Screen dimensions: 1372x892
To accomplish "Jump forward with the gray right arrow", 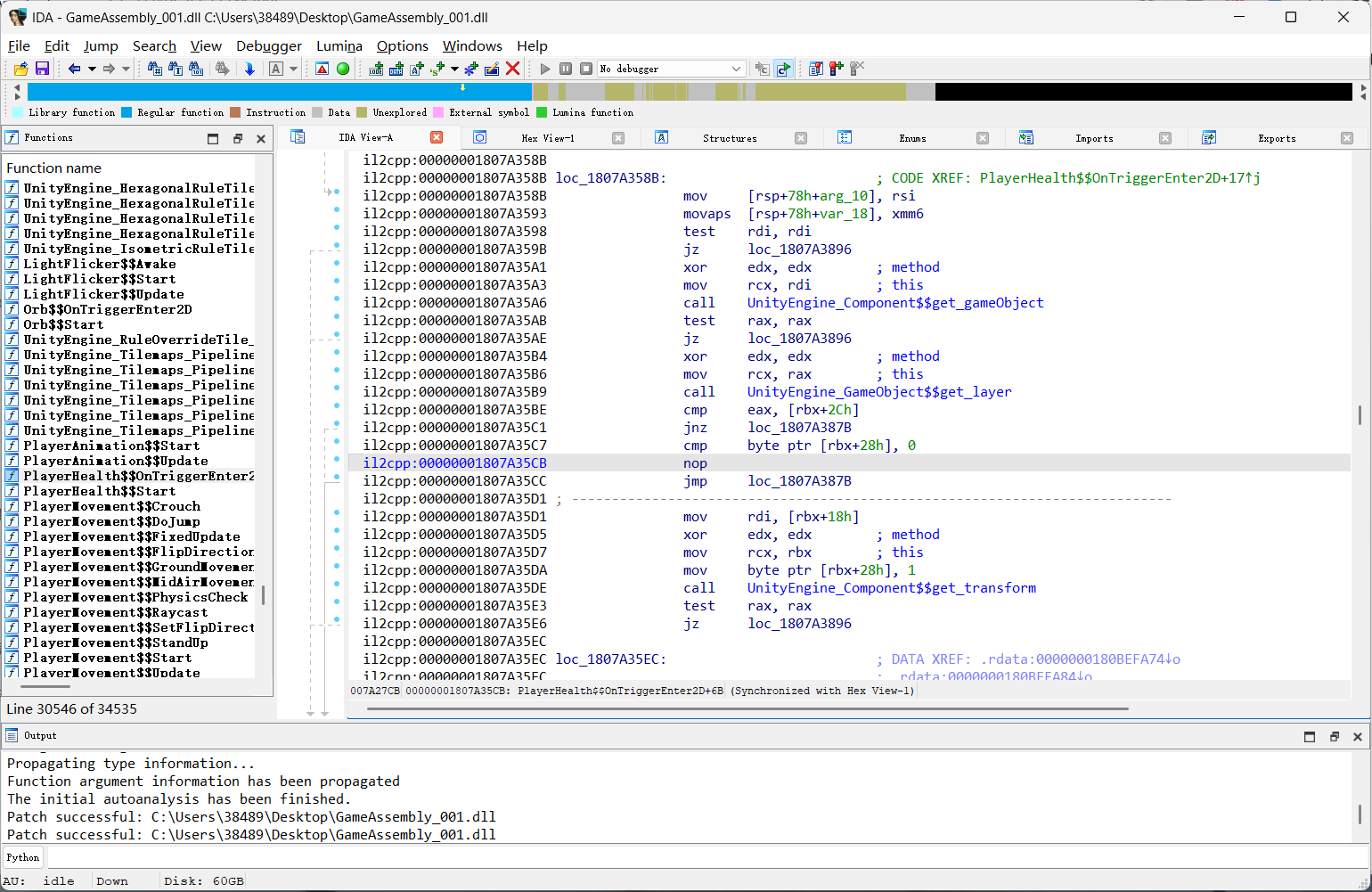I will coord(109,69).
